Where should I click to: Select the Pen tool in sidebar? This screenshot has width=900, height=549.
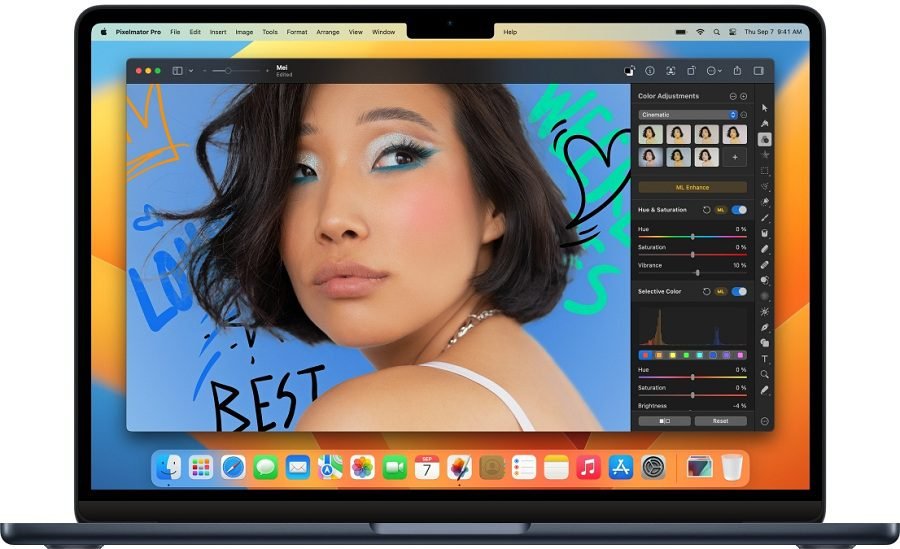pos(765,327)
